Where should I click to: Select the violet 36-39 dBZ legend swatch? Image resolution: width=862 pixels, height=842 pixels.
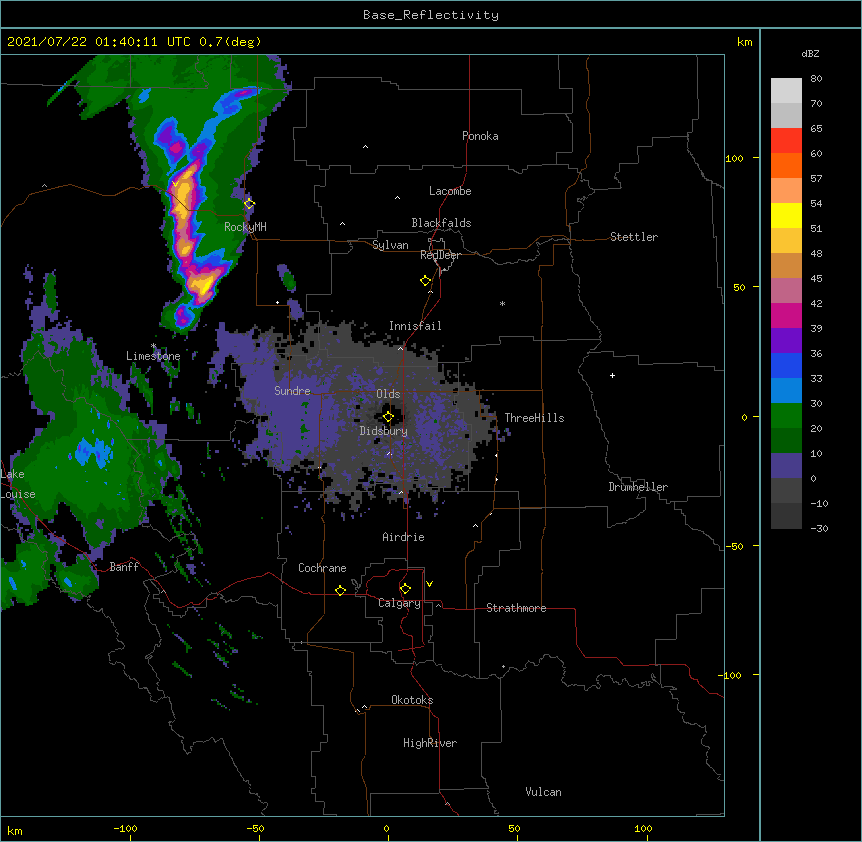(x=786, y=341)
